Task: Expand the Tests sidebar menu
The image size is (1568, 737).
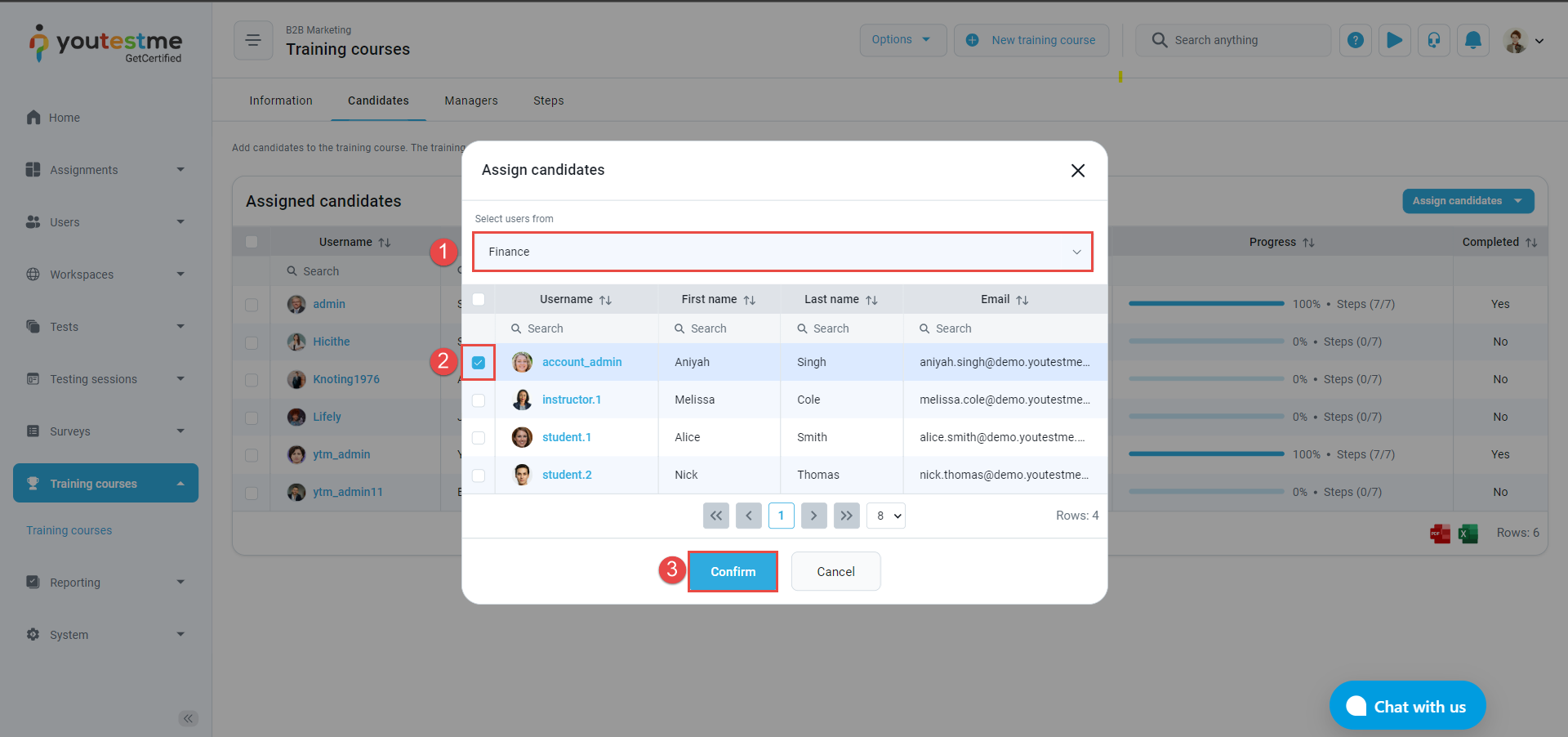Action: [x=105, y=327]
